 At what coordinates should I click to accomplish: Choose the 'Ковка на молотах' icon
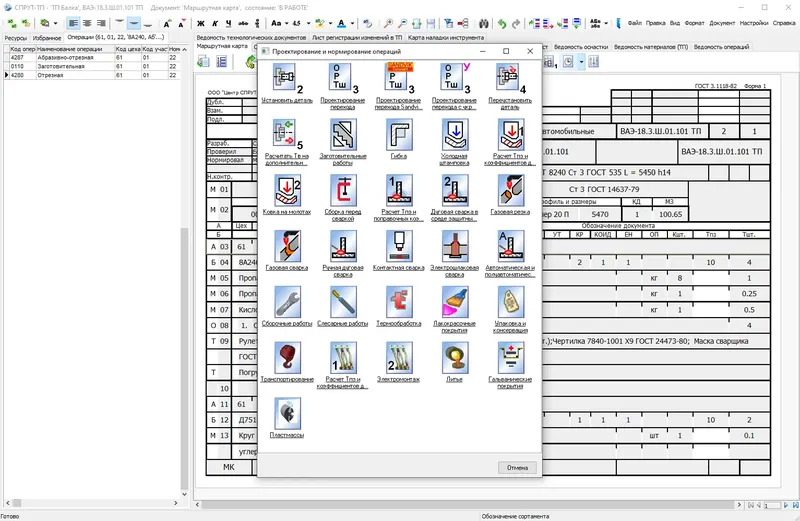[x=287, y=189]
